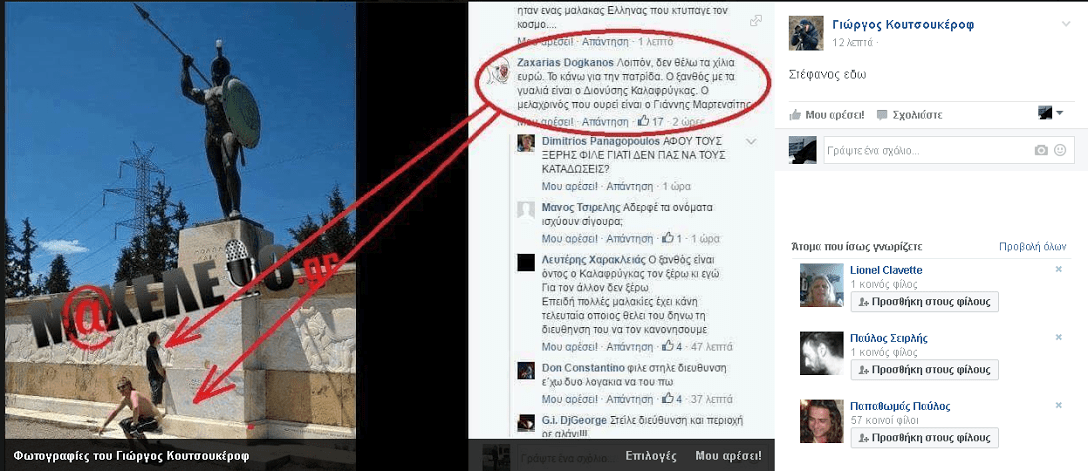
Task: Open Επιλογές menu below the photo
Action: (x=650, y=456)
